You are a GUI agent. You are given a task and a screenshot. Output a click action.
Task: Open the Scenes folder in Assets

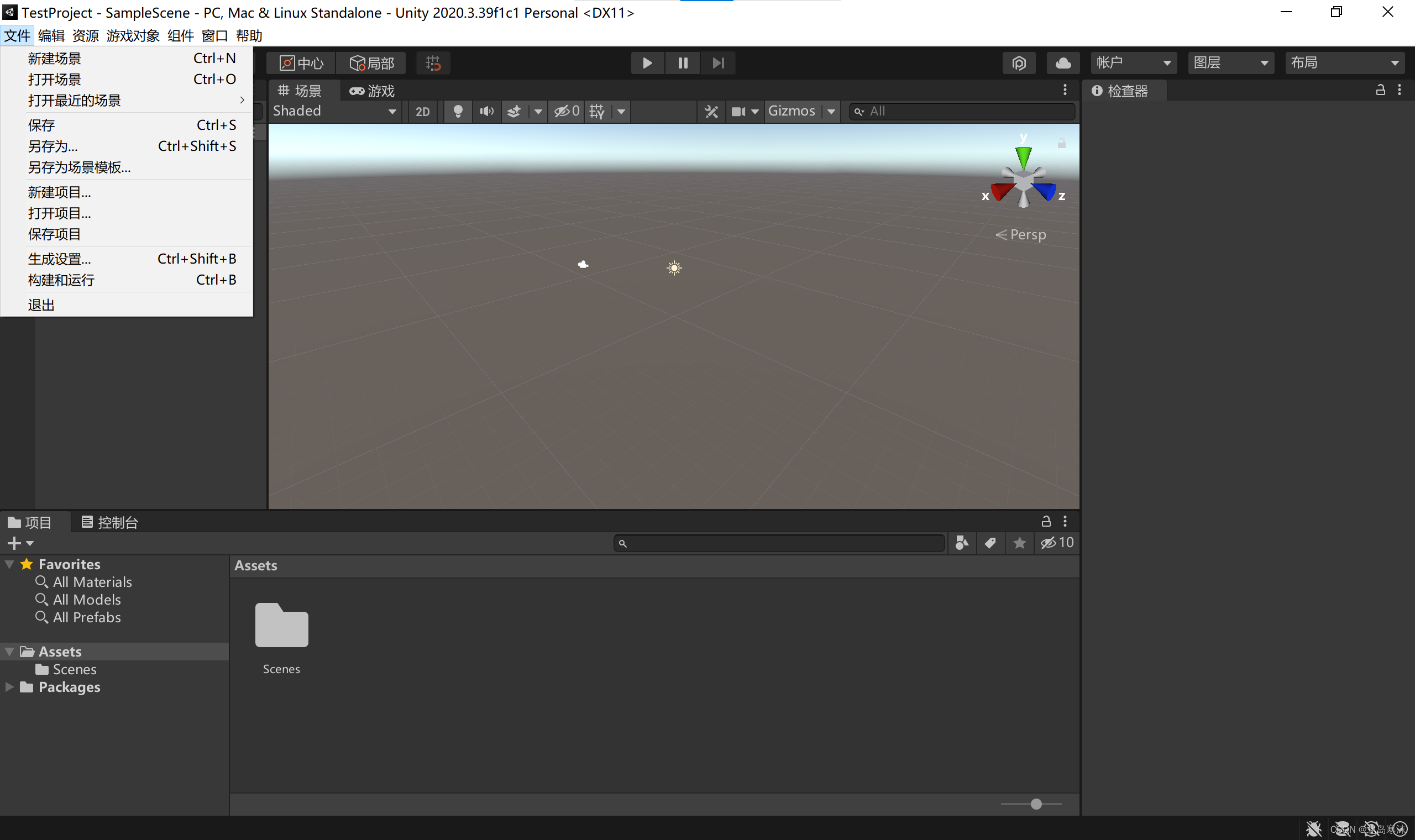[281, 625]
